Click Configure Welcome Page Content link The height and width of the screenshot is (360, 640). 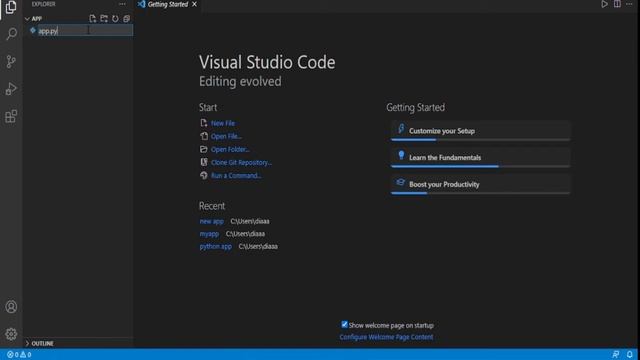(x=386, y=337)
